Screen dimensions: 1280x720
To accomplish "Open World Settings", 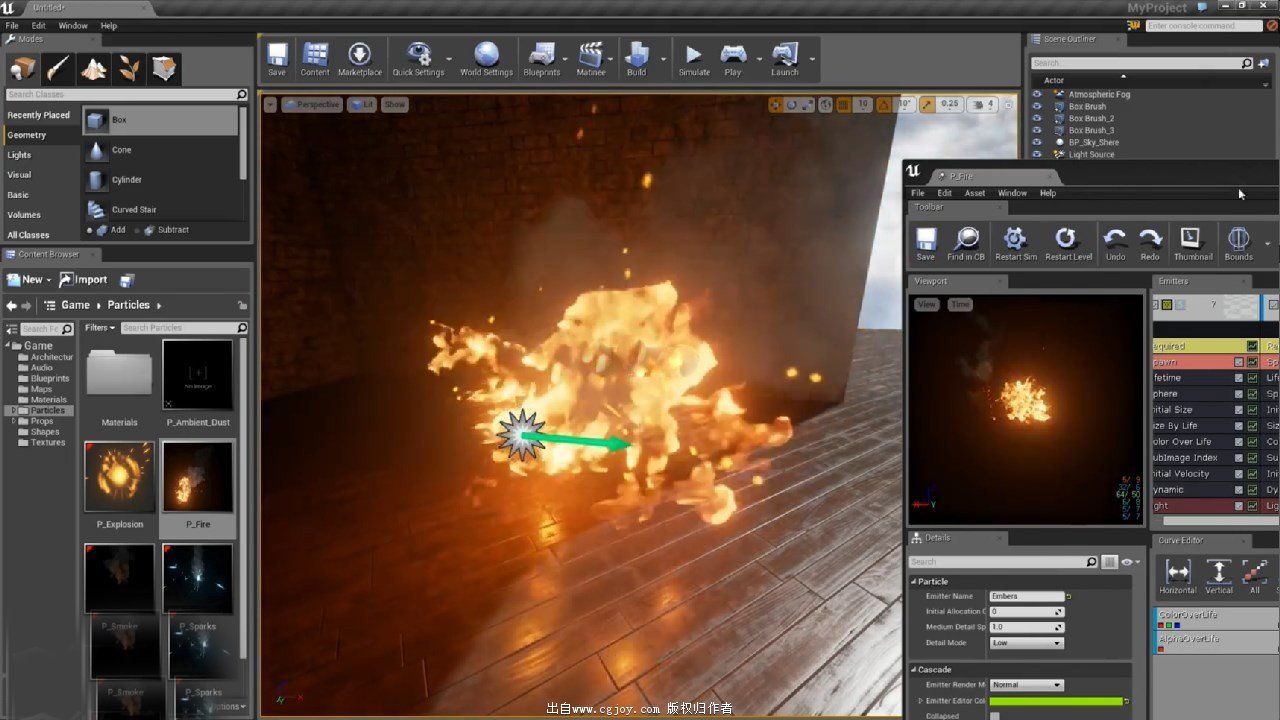I will pyautogui.click(x=486, y=59).
